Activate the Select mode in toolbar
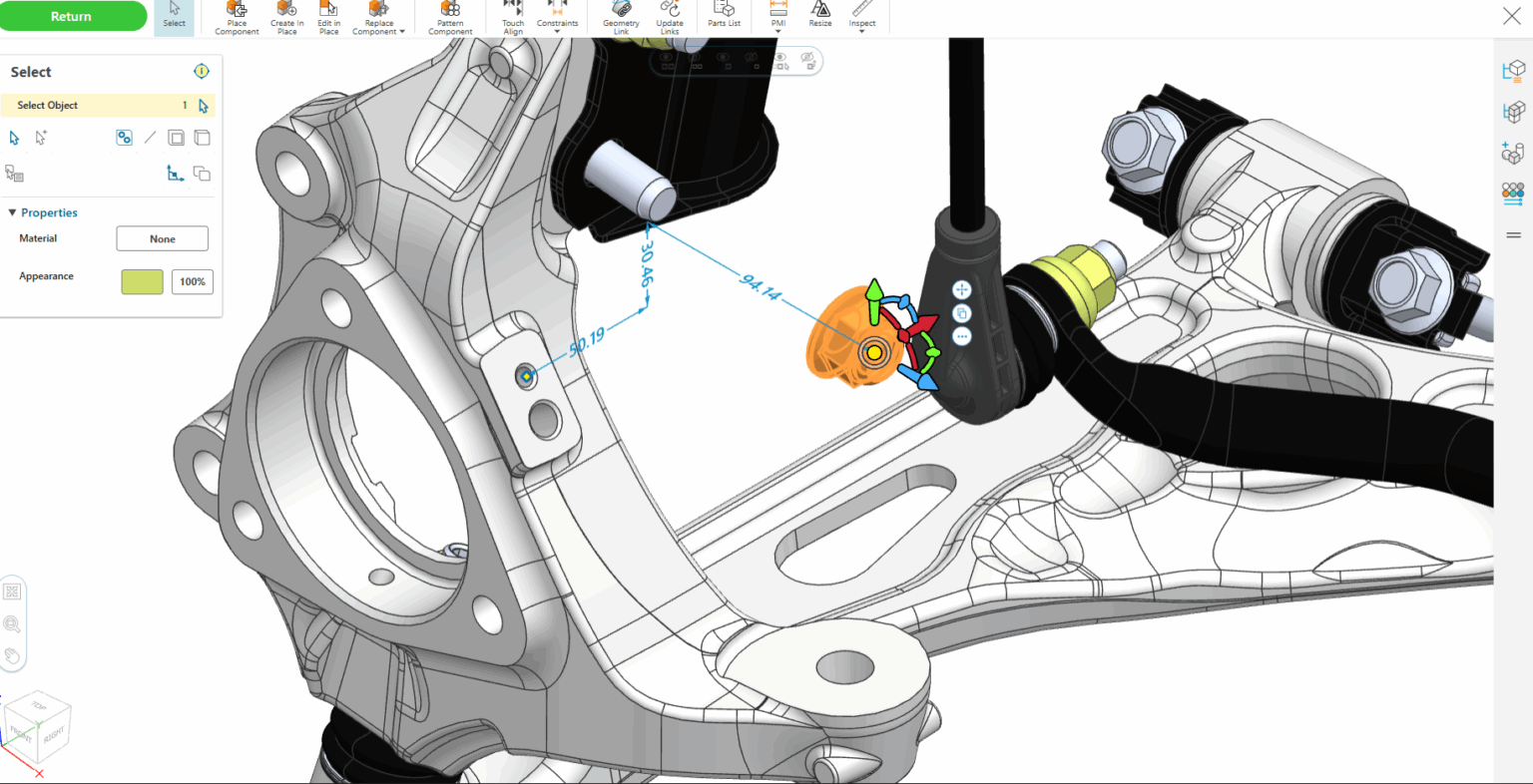 pyautogui.click(x=174, y=17)
